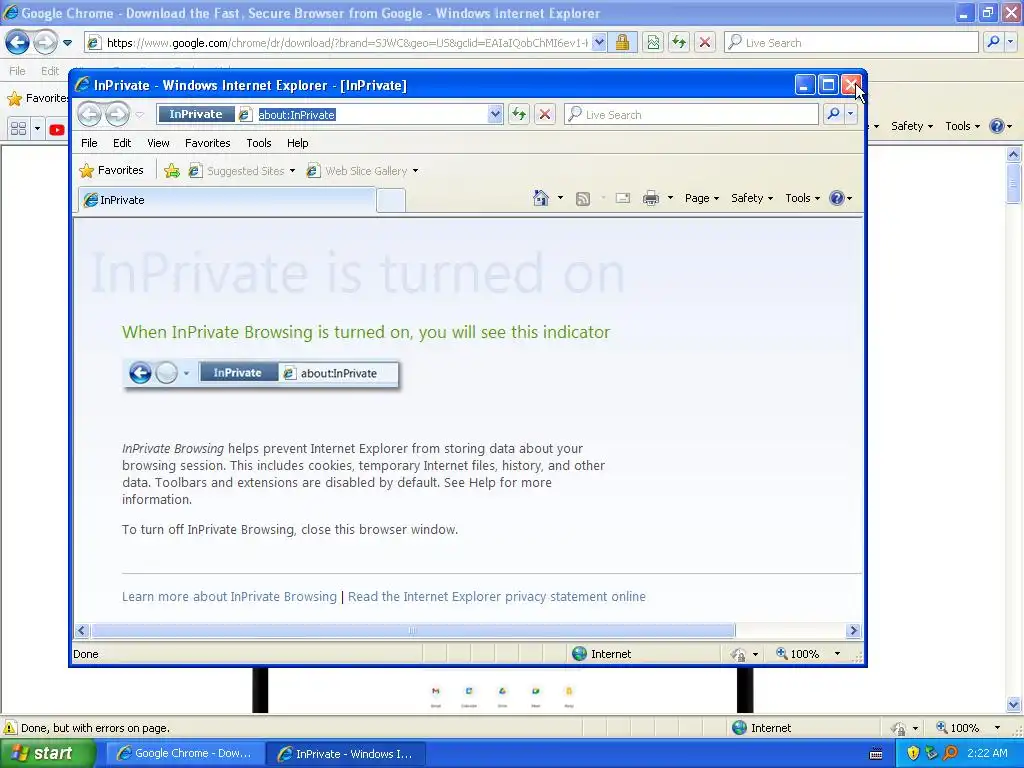Open search provider dropdown in InPrivate window
The height and width of the screenshot is (768, 1024).
click(850, 114)
